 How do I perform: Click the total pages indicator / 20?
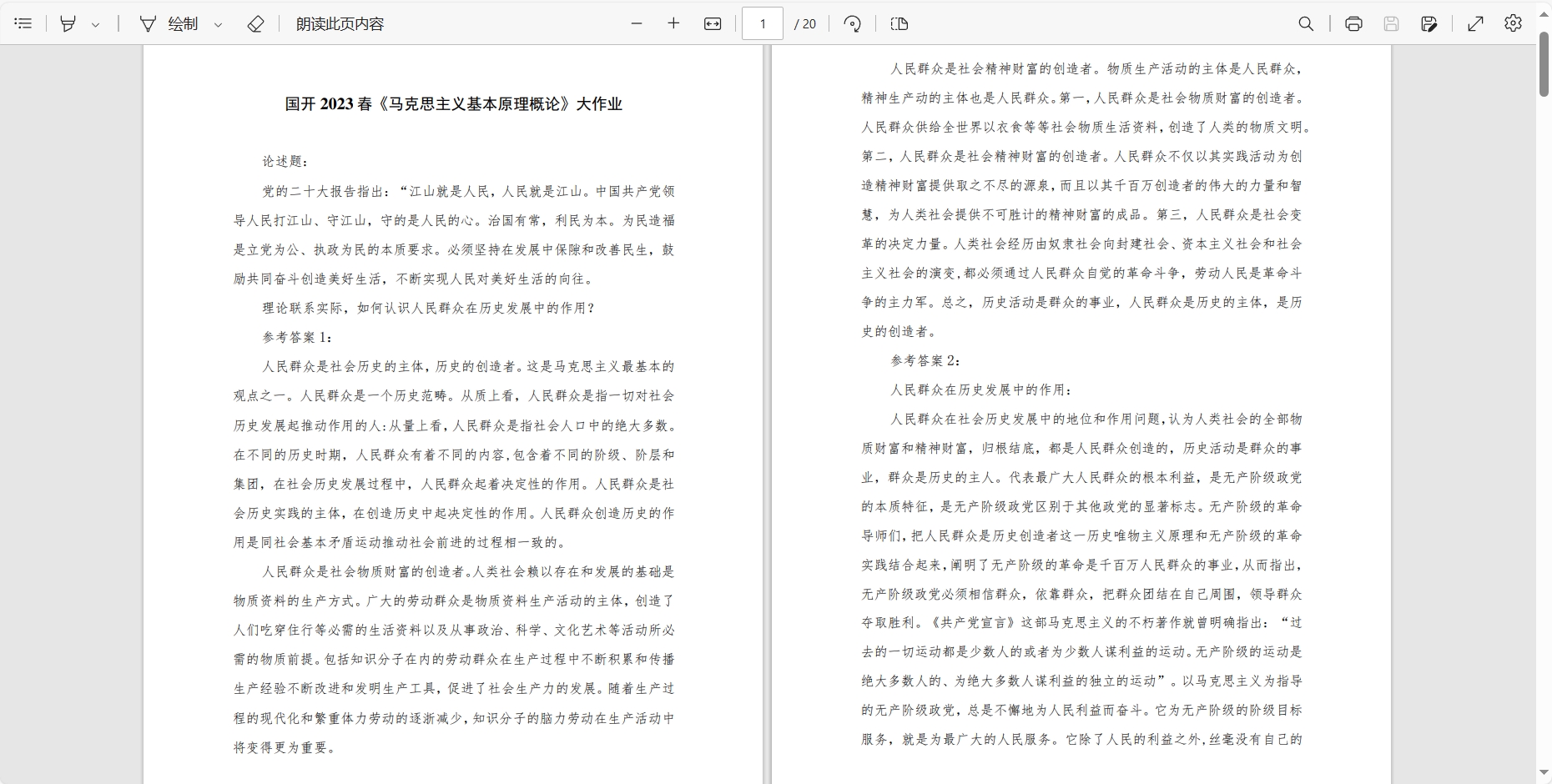pyautogui.click(x=805, y=24)
